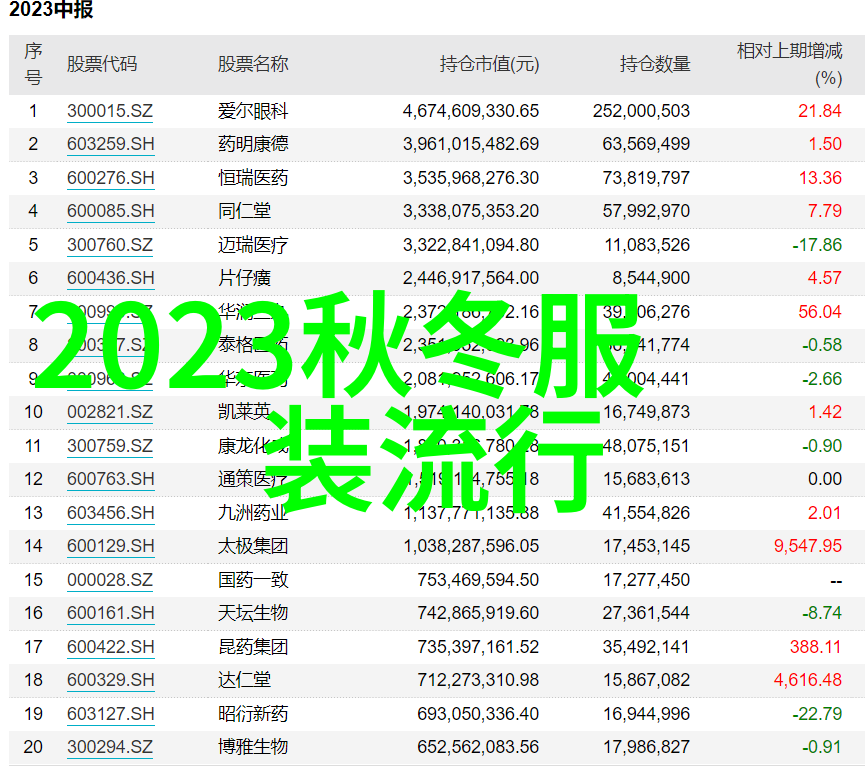Open stock code link 603259.SH
Screen dimensions: 865x776
click(x=110, y=144)
